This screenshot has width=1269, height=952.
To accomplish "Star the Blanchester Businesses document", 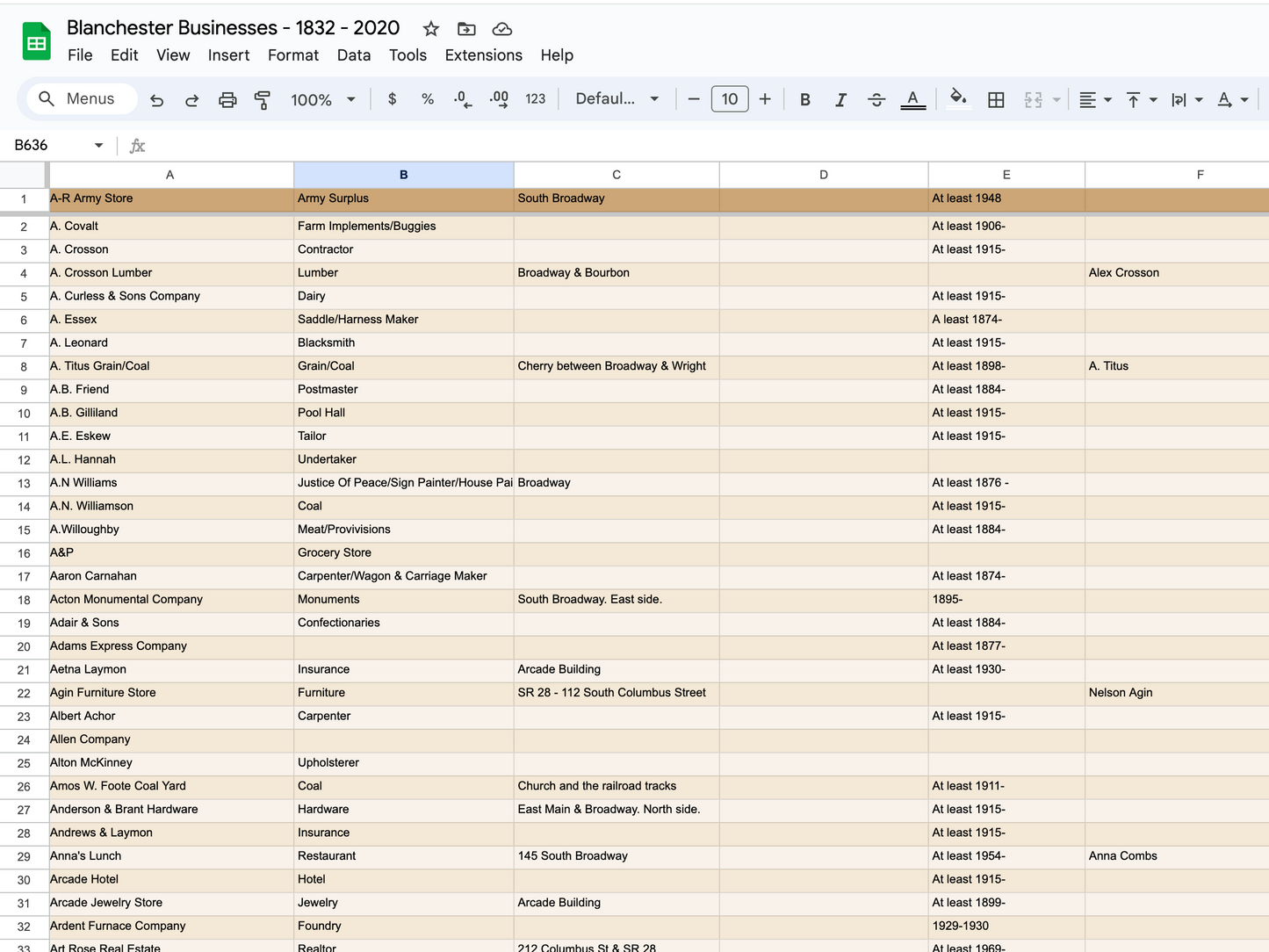I will (430, 29).
